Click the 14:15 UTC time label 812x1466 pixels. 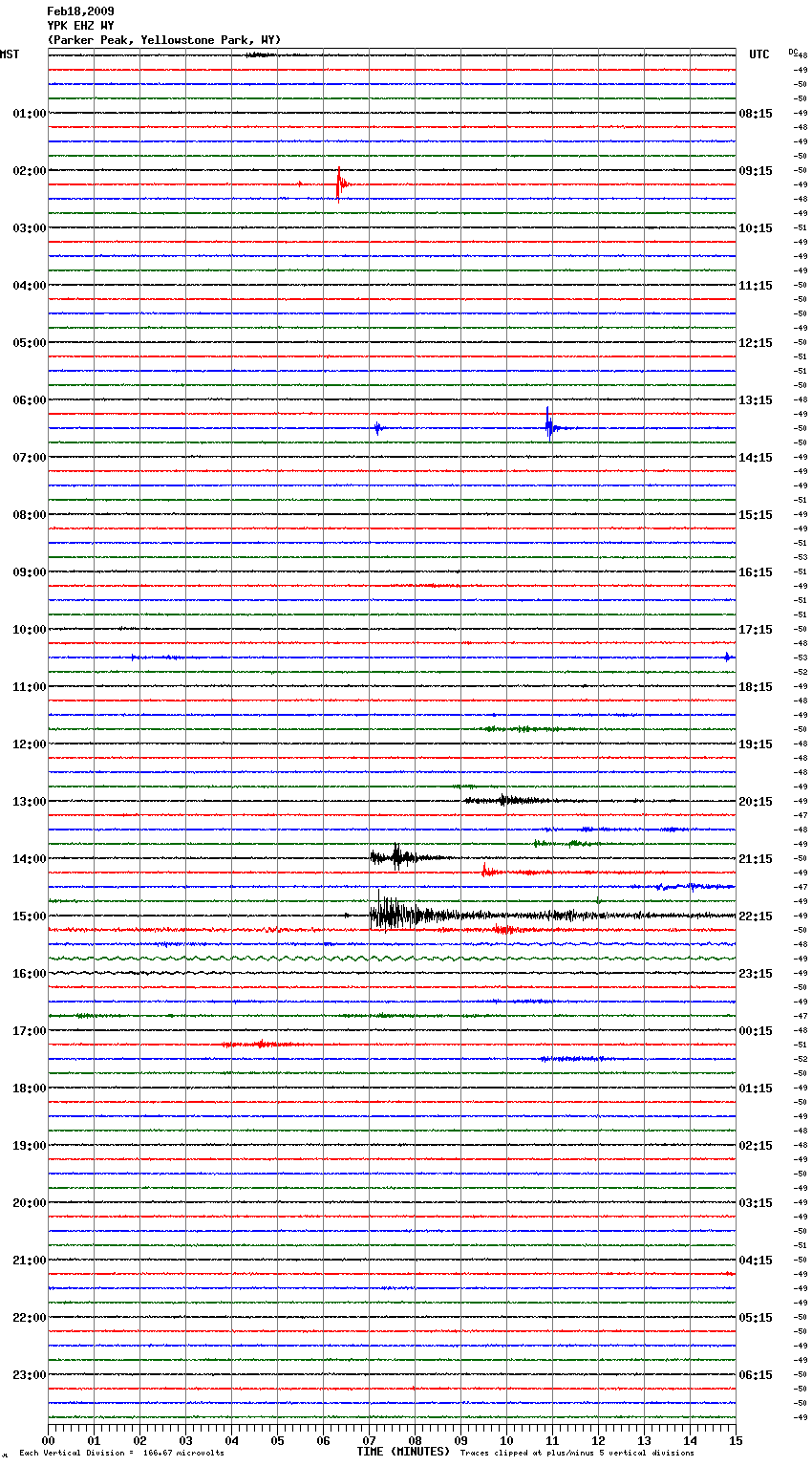point(756,458)
